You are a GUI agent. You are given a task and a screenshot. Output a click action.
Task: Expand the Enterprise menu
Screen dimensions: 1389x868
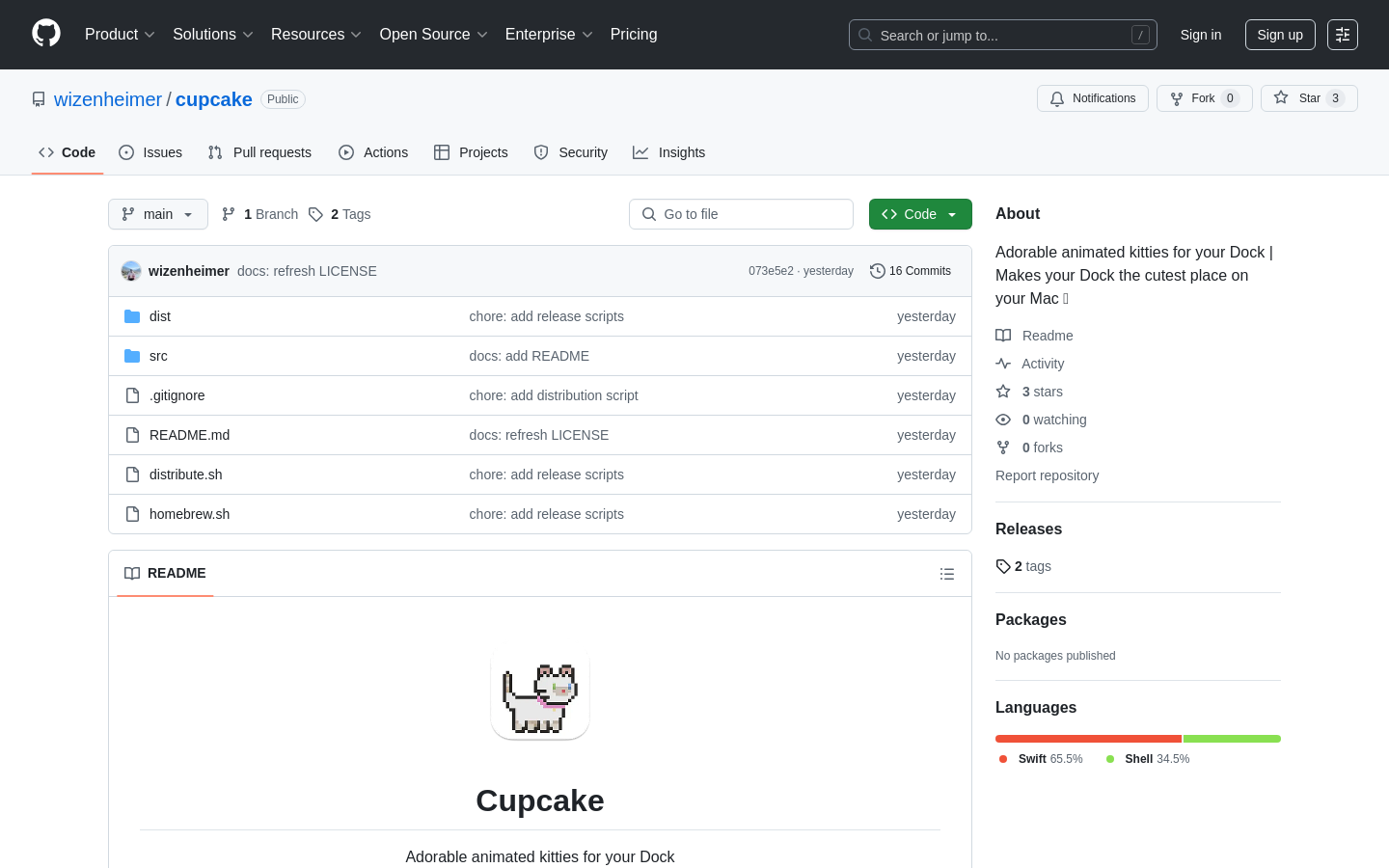549,35
